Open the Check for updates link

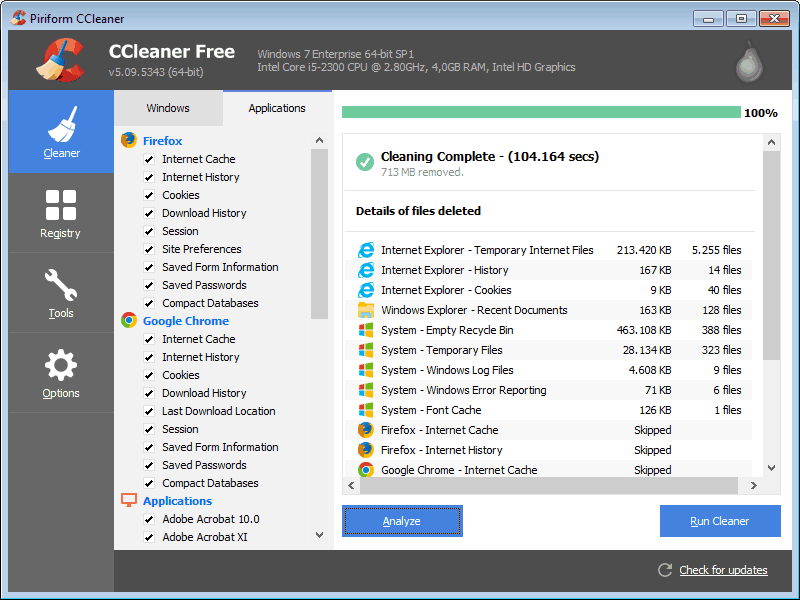pos(723,570)
